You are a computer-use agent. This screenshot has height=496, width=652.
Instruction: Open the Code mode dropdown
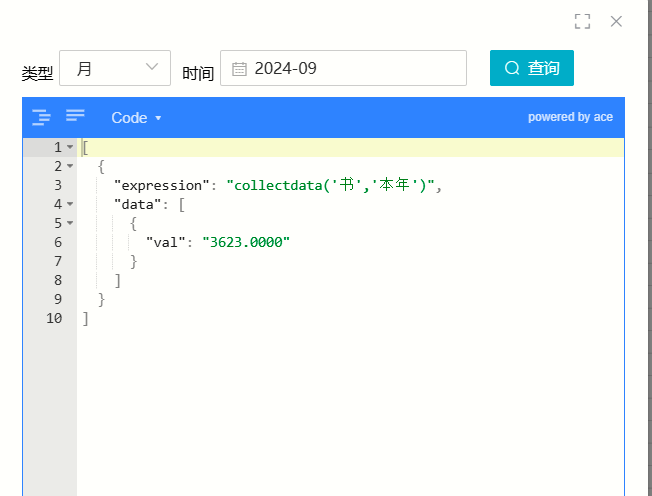pyautogui.click(x=136, y=118)
